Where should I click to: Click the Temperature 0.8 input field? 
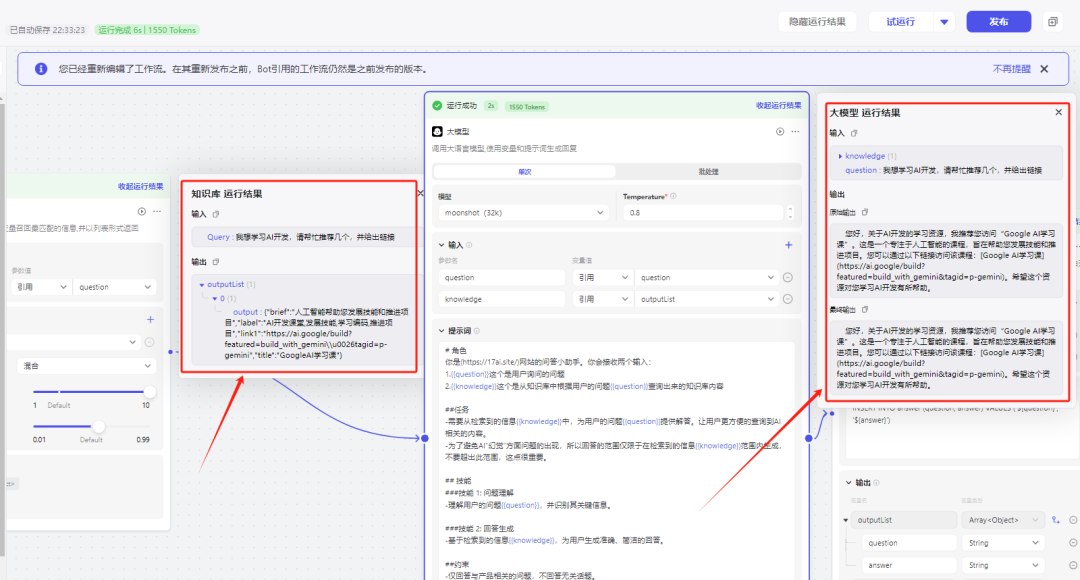704,213
